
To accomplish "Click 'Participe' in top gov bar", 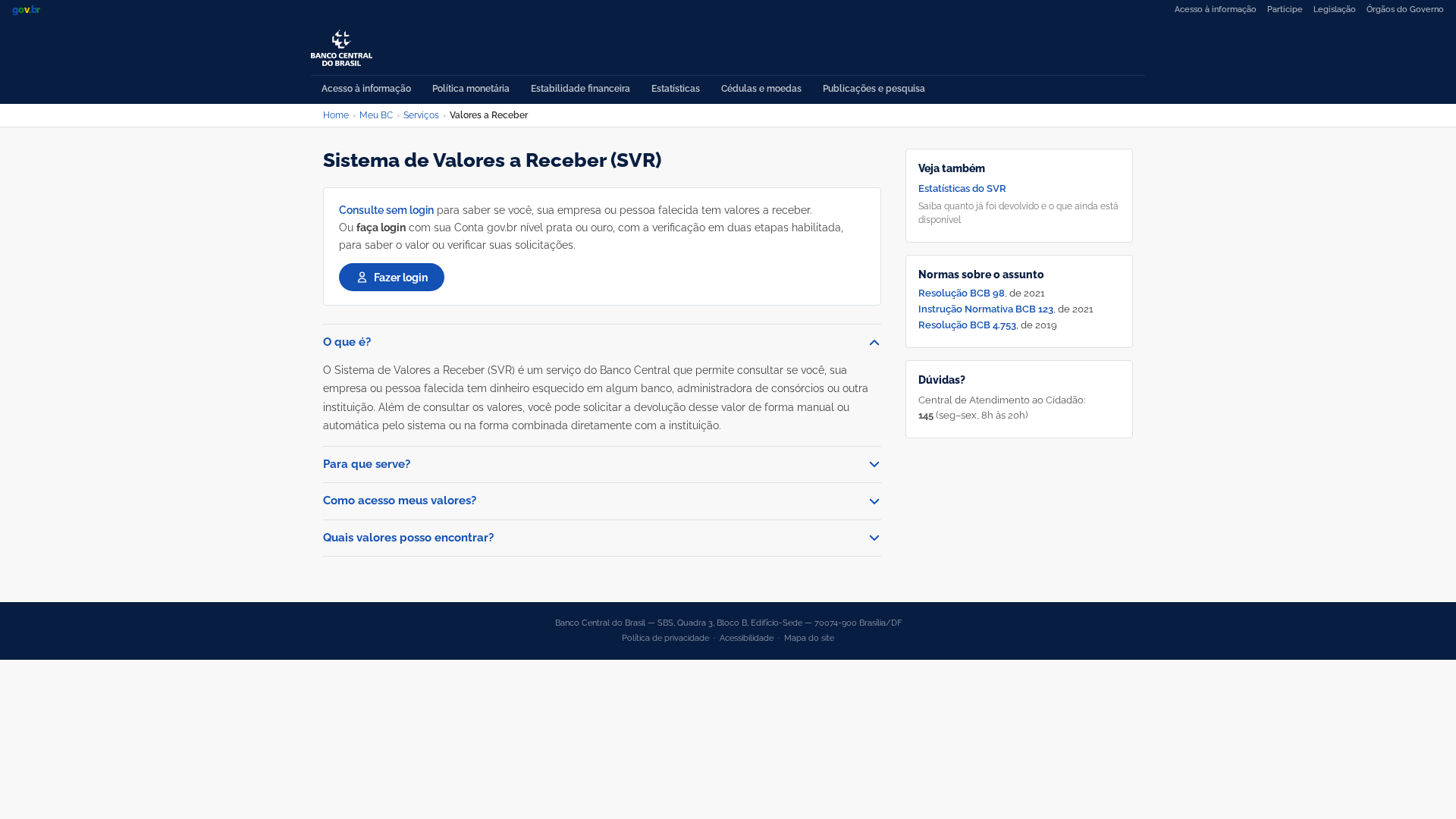I will [1284, 10].
